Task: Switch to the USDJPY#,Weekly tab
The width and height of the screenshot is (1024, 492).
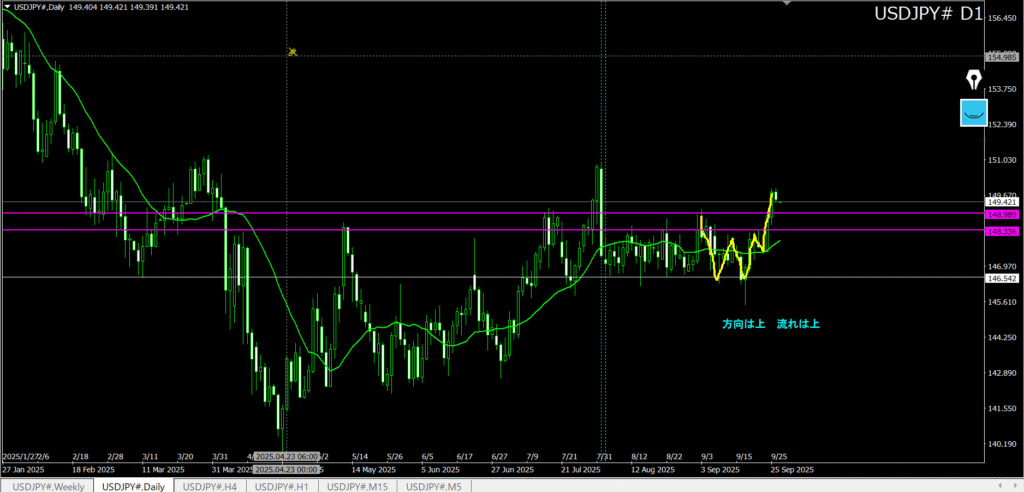Action: click(47, 485)
